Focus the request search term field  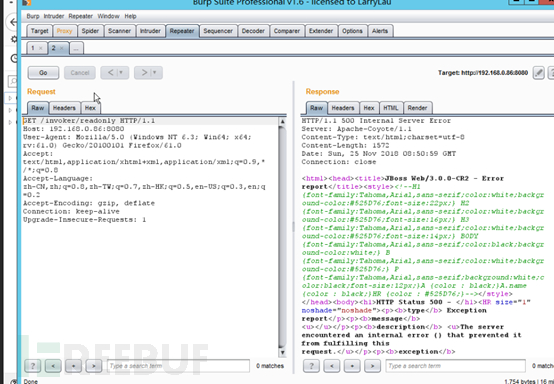tap(178, 366)
